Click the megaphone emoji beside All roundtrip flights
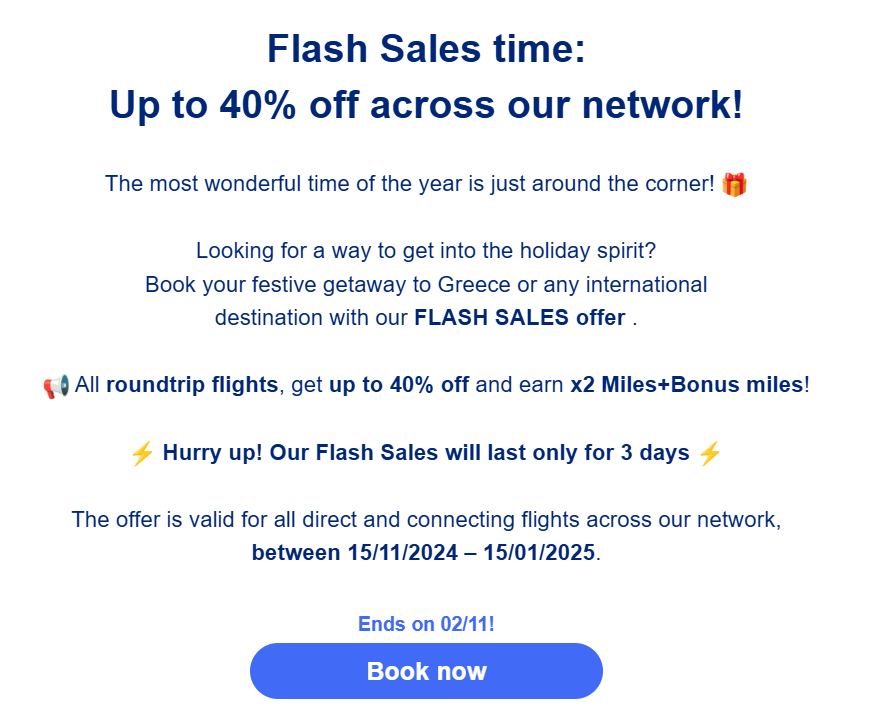Image resolution: width=871 pixels, height=712 pixels. point(56,386)
